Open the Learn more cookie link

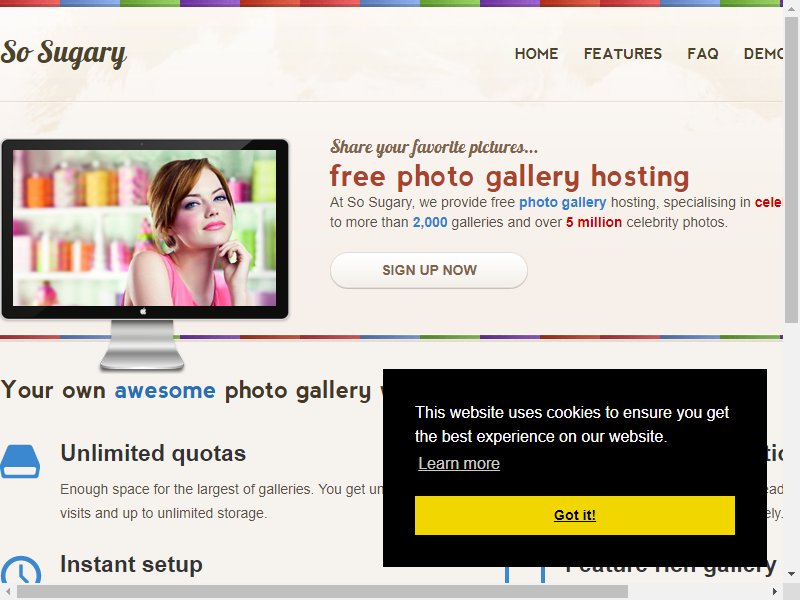tap(459, 463)
